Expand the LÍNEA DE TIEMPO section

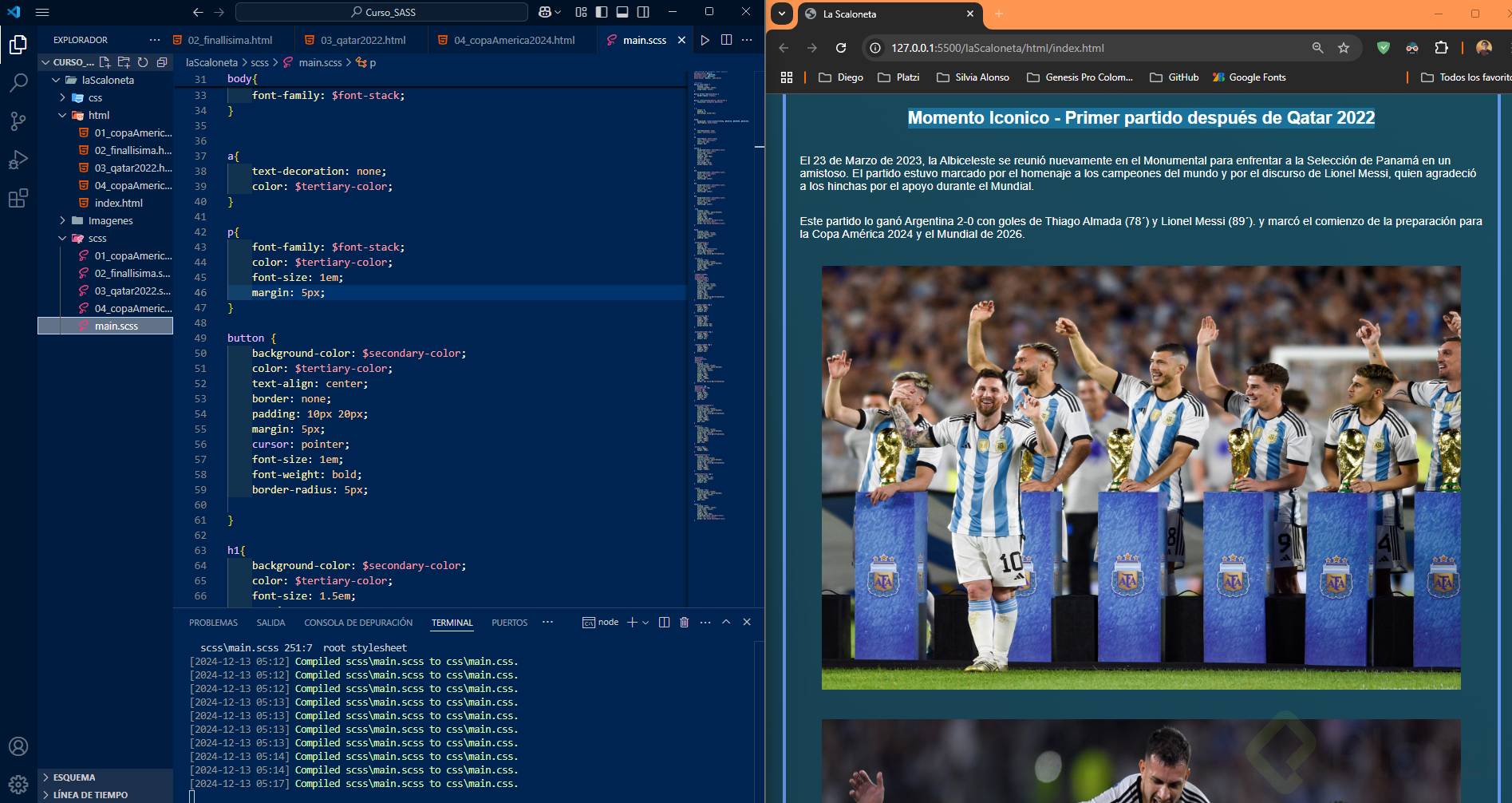click(105, 795)
